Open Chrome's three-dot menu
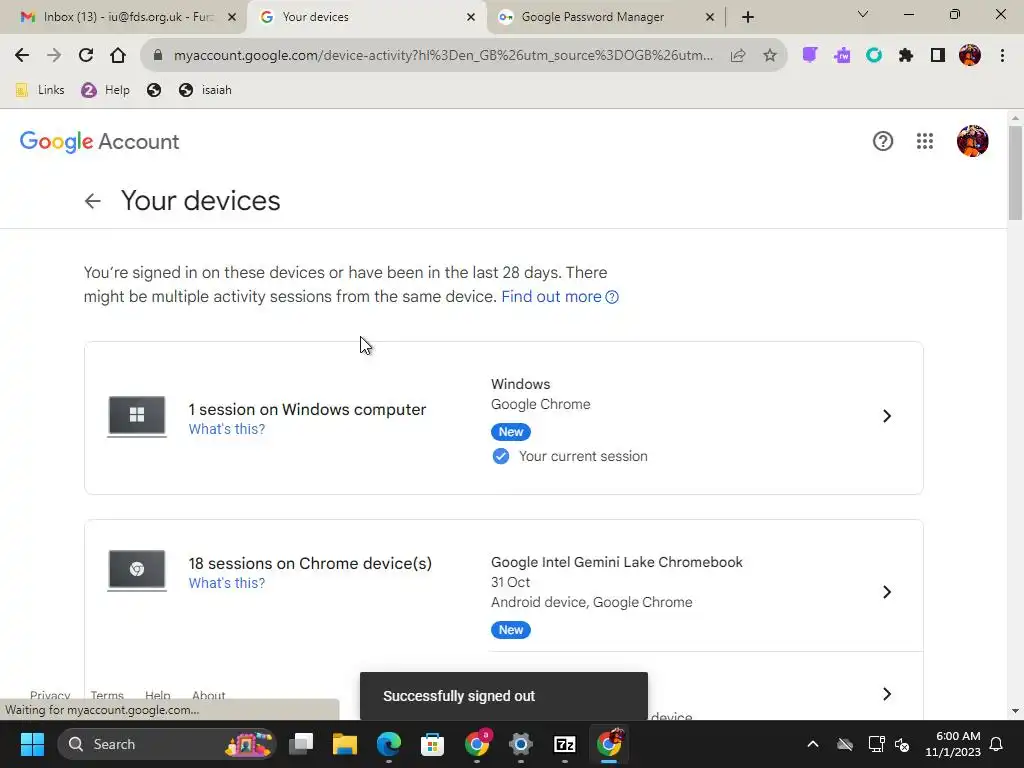The width and height of the screenshot is (1024, 768). 1002,56
